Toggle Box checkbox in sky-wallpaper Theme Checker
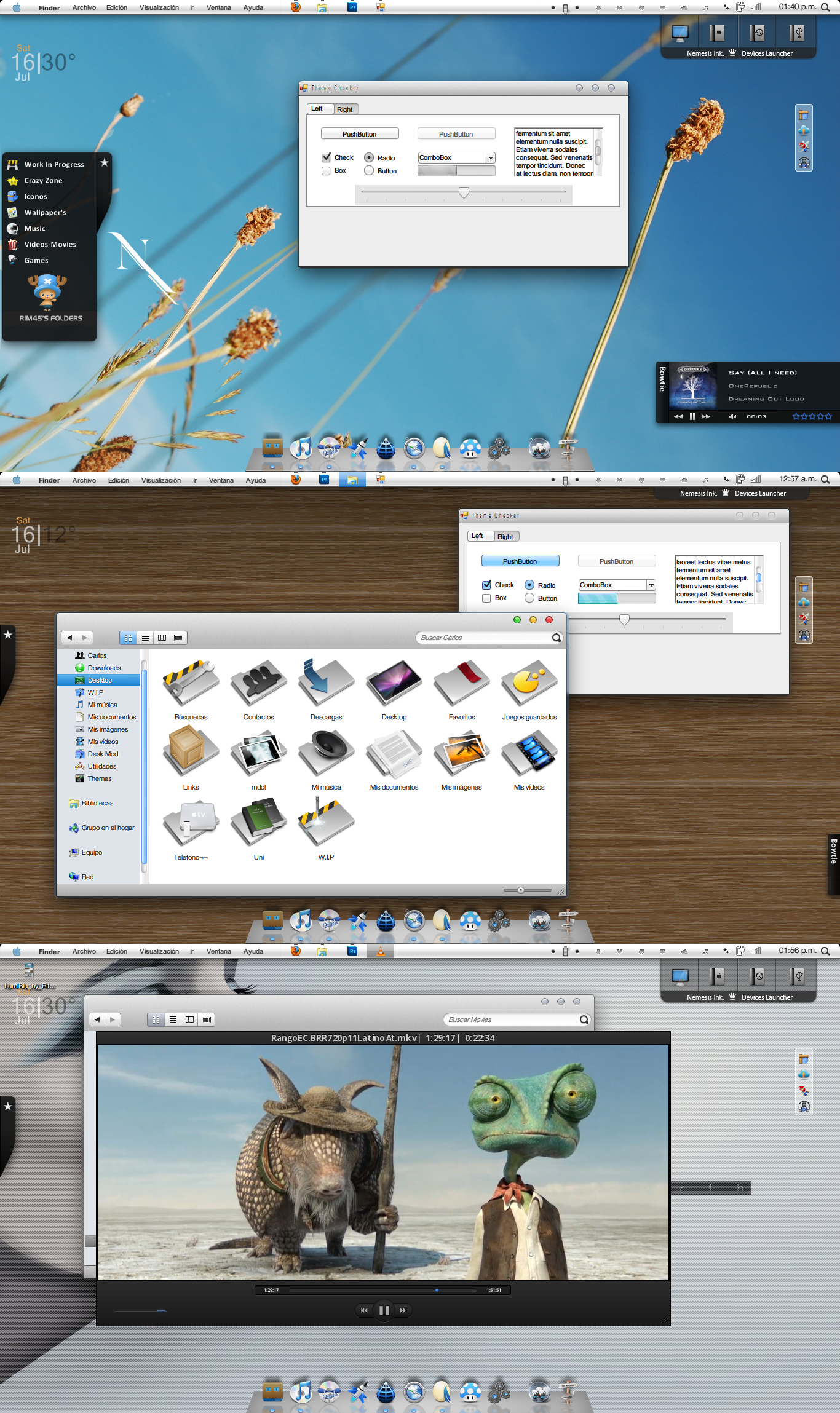Screen dimensions: 840x1413 [x=326, y=171]
